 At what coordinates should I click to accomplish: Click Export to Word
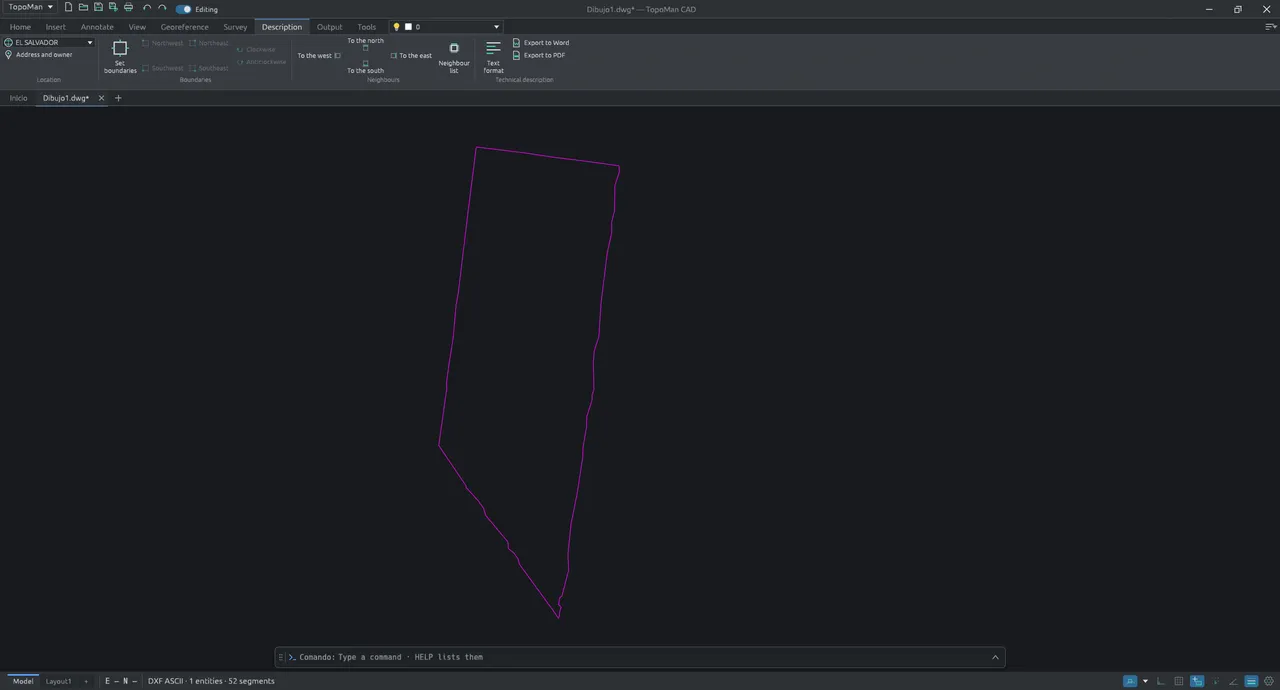[x=541, y=43]
